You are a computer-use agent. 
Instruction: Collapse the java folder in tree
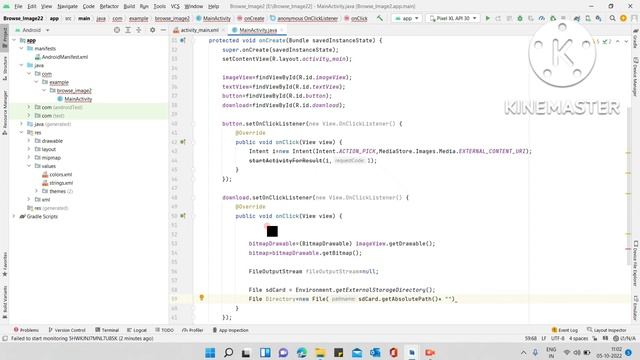pos(22,65)
